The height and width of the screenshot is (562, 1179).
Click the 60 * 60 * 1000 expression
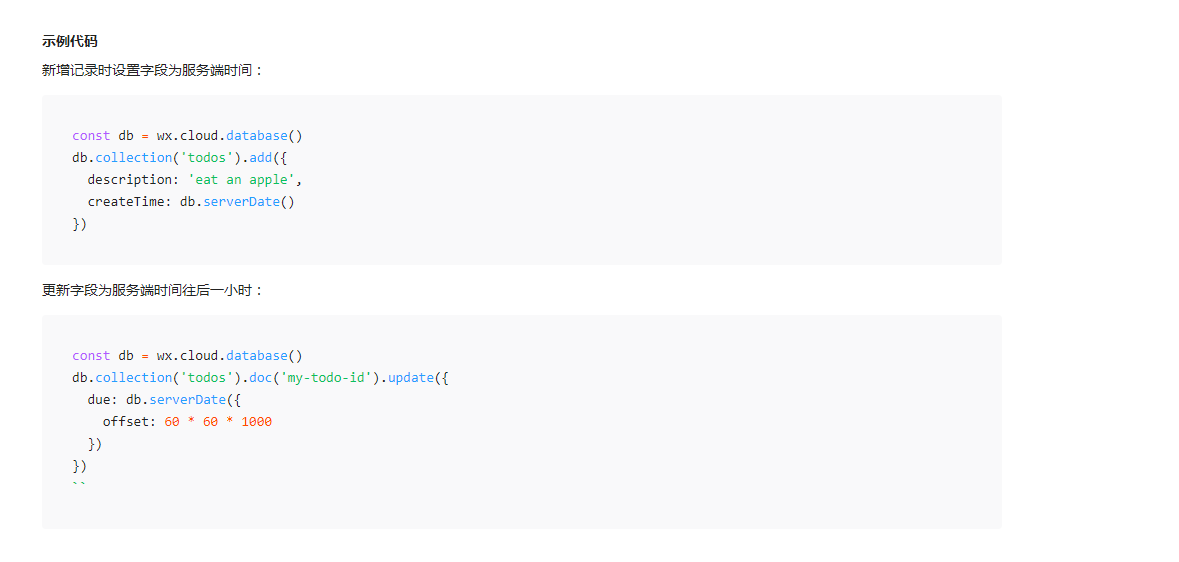(218, 421)
